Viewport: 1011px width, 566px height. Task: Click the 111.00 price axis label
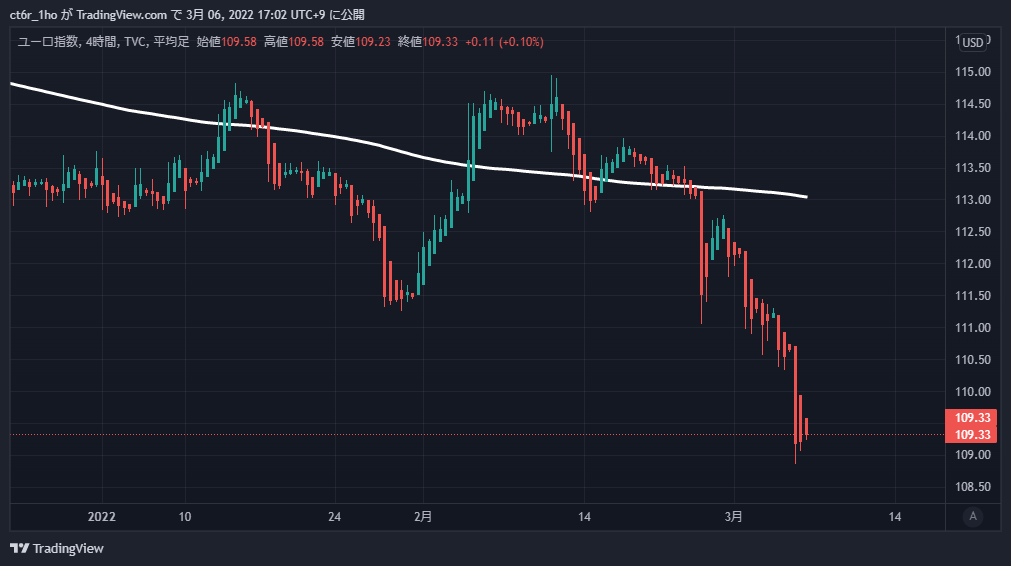tap(972, 327)
